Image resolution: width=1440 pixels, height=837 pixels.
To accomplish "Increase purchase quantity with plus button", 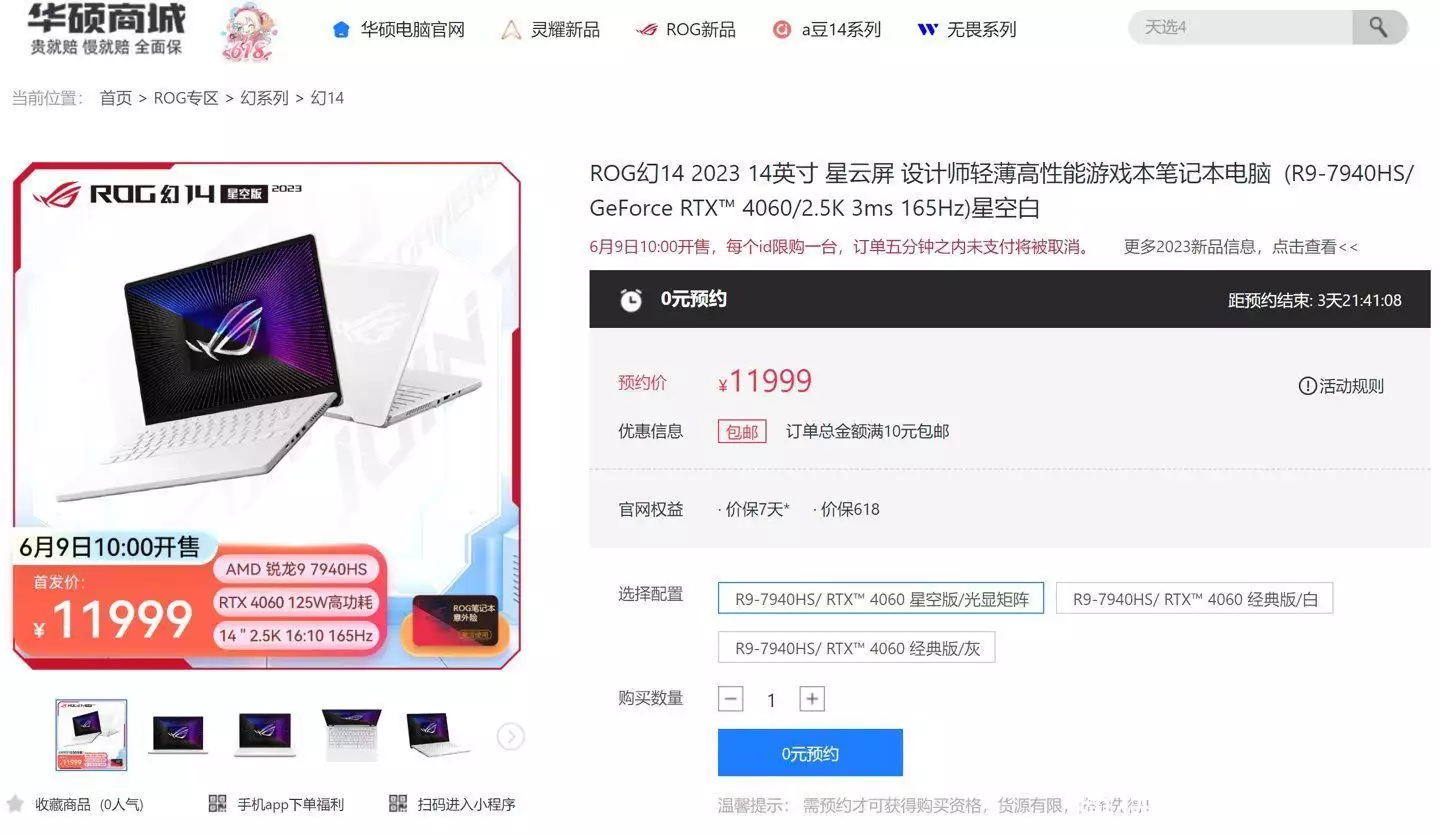I will pos(812,699).
